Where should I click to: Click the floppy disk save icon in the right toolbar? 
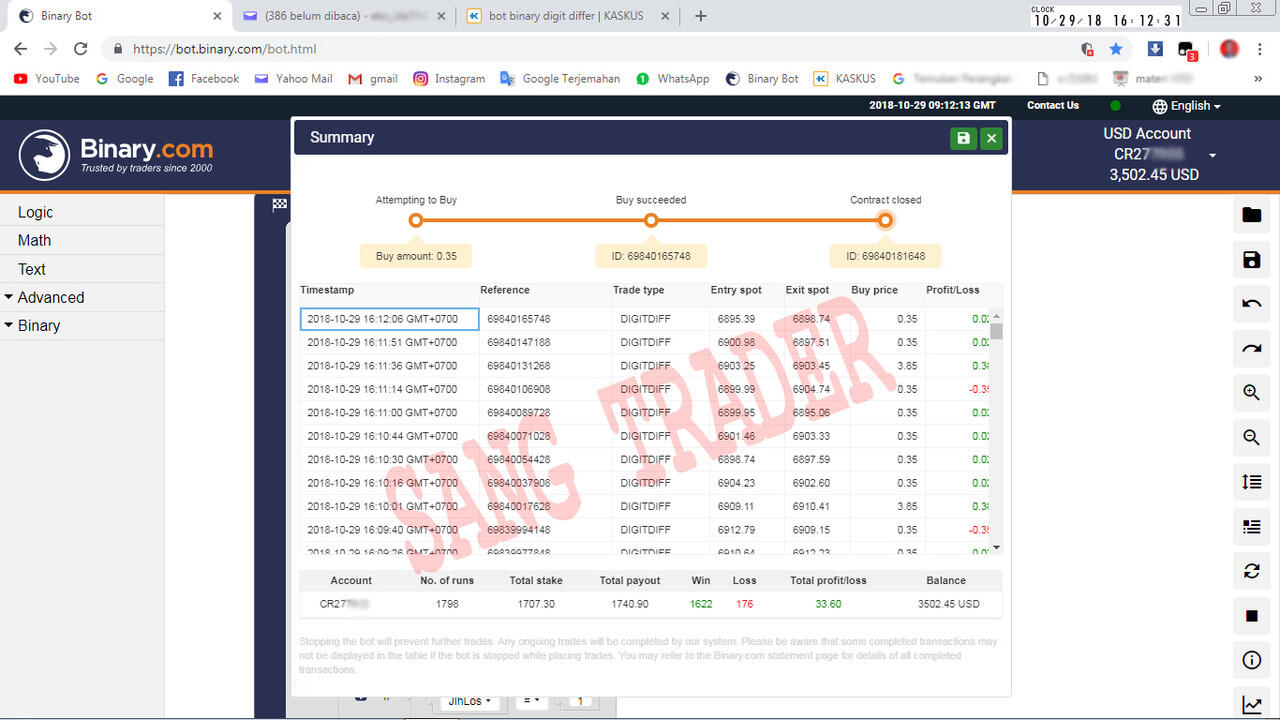pos(1251,260)
